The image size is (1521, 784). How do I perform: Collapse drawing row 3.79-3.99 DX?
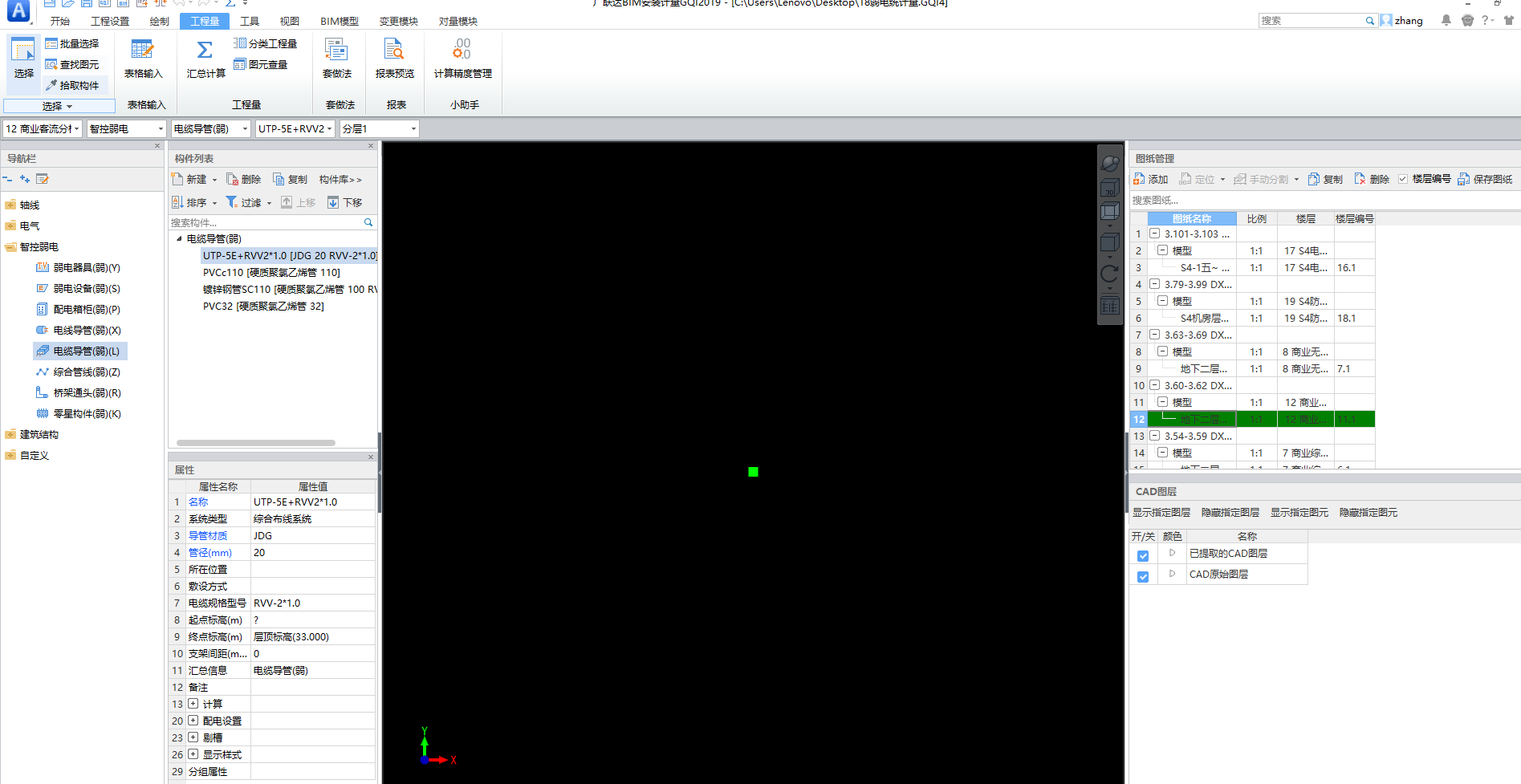[1154, 284]
